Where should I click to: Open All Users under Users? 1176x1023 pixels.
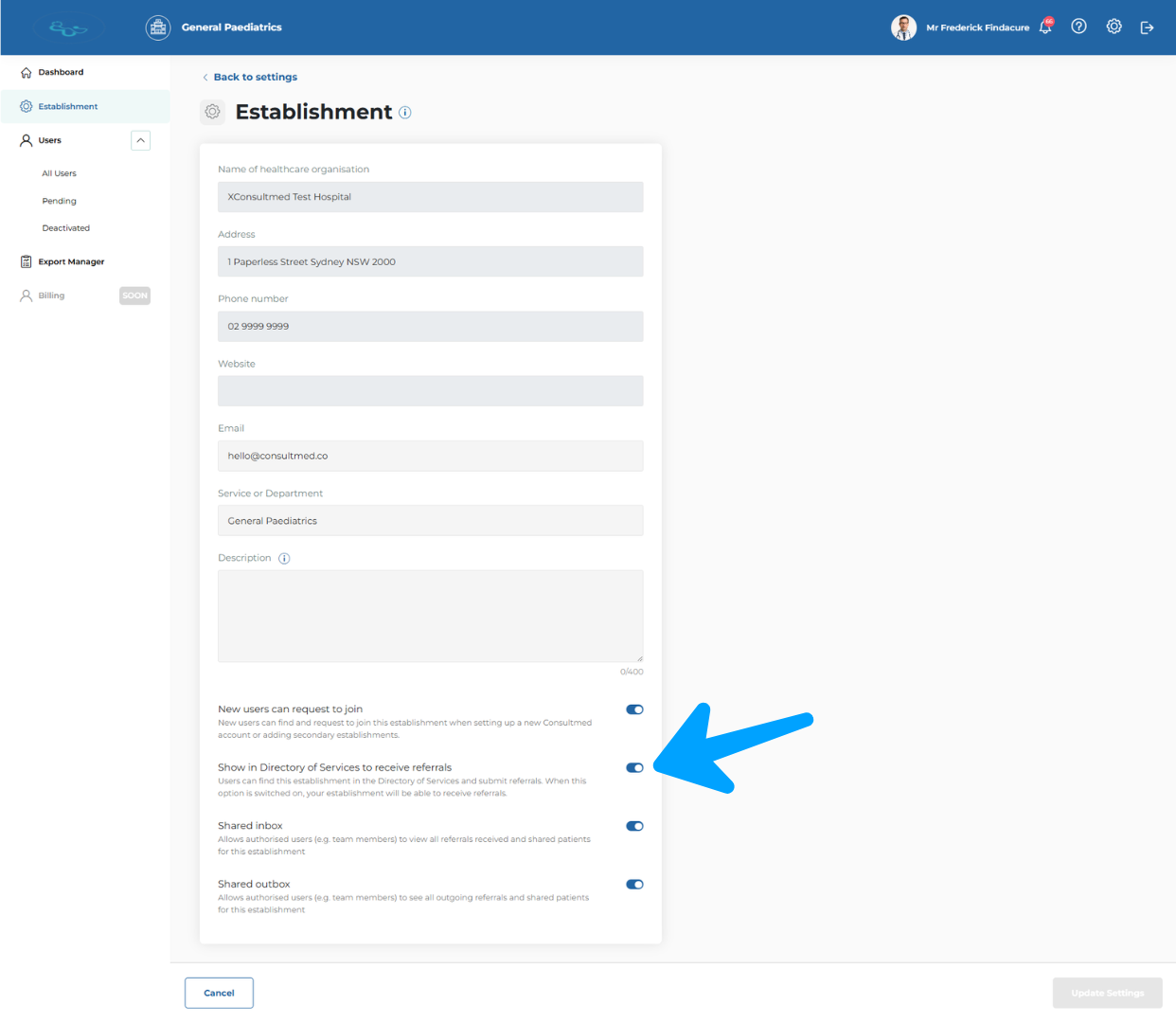tap(59, 173)
